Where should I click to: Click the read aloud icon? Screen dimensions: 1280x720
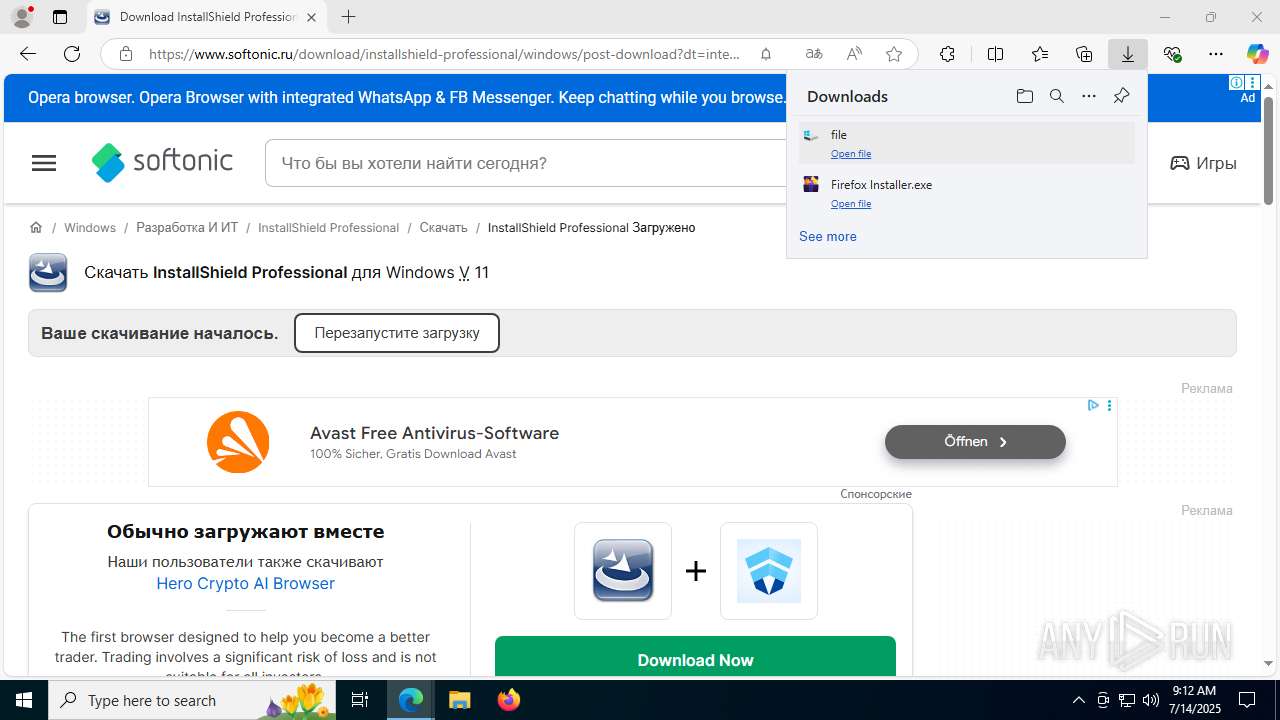click(x=854, y=54)
